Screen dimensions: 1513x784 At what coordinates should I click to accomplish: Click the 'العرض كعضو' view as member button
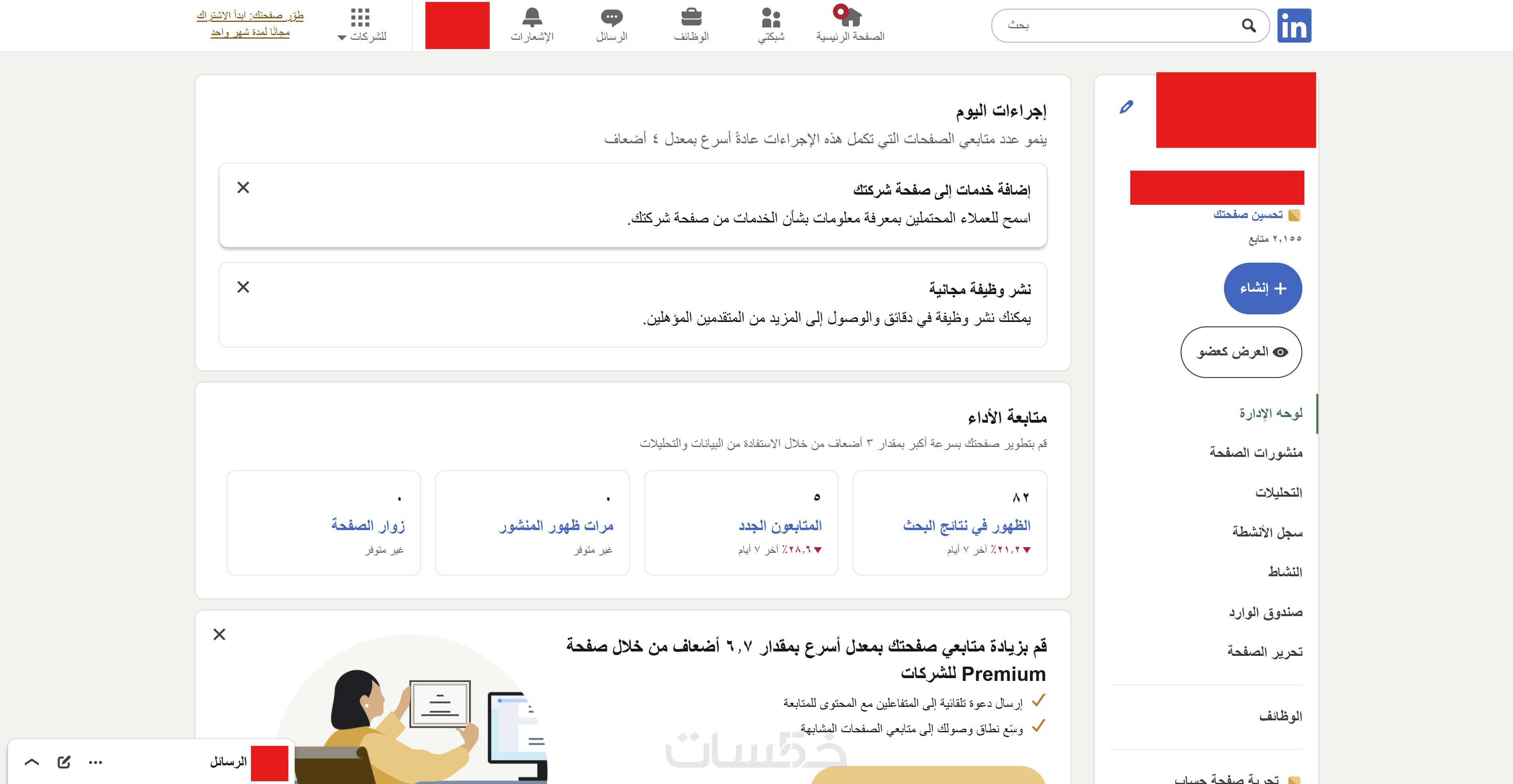[1241, 352]
